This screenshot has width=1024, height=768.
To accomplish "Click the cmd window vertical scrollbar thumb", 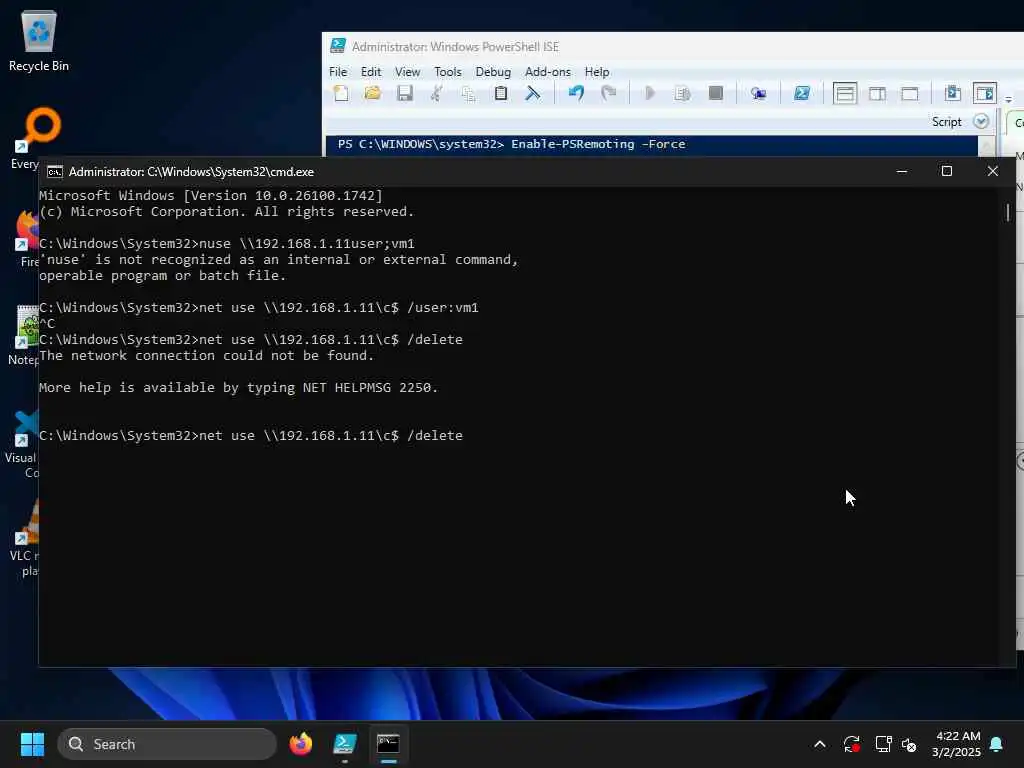I will [1008, 212].
